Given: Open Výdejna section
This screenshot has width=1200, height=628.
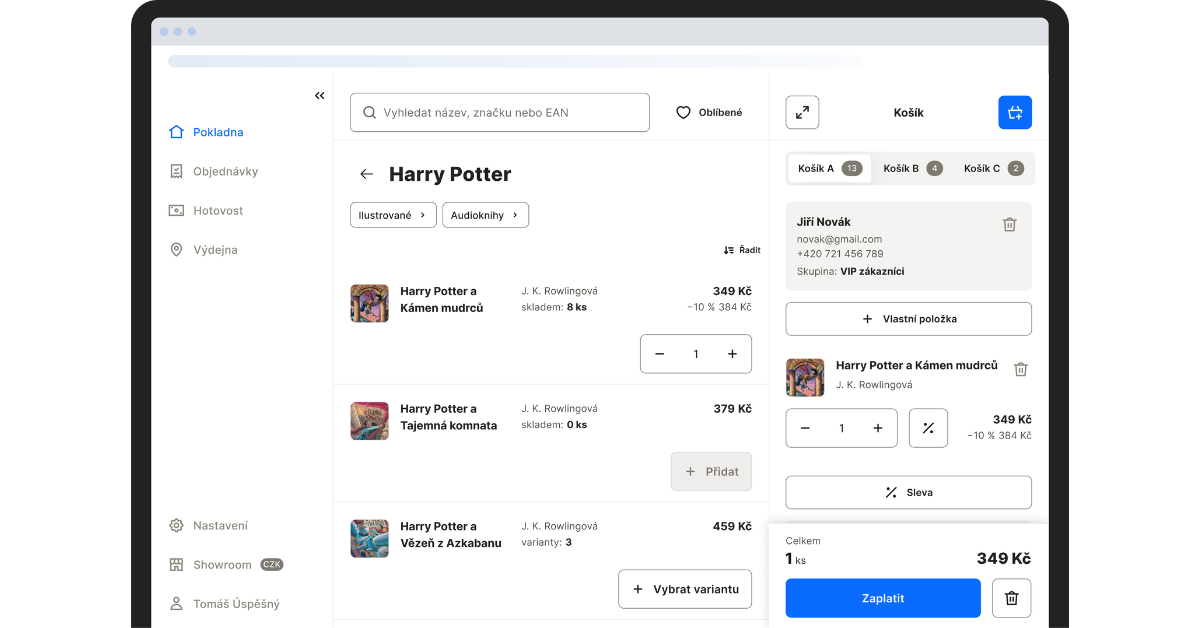Looking at the screenshot, I should click(204, 250).
